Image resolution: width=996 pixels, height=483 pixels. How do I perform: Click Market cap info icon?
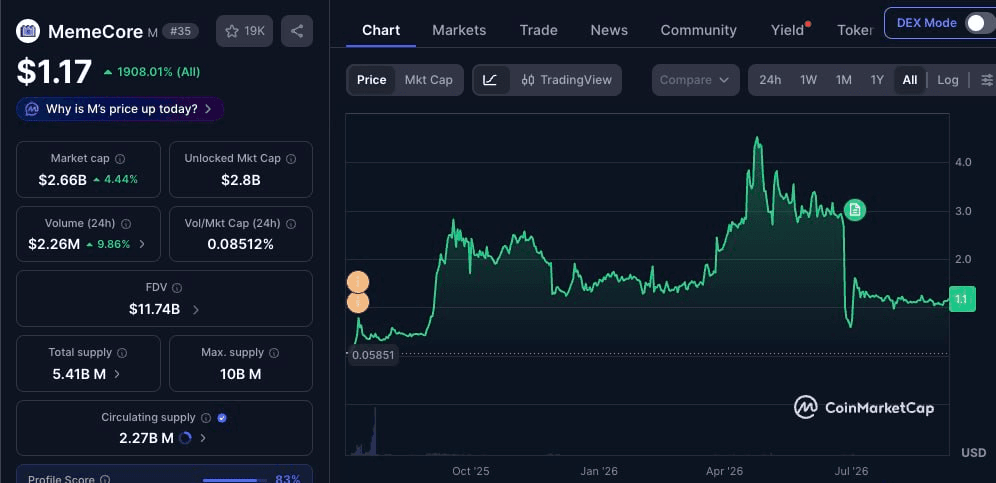point(120,159)
